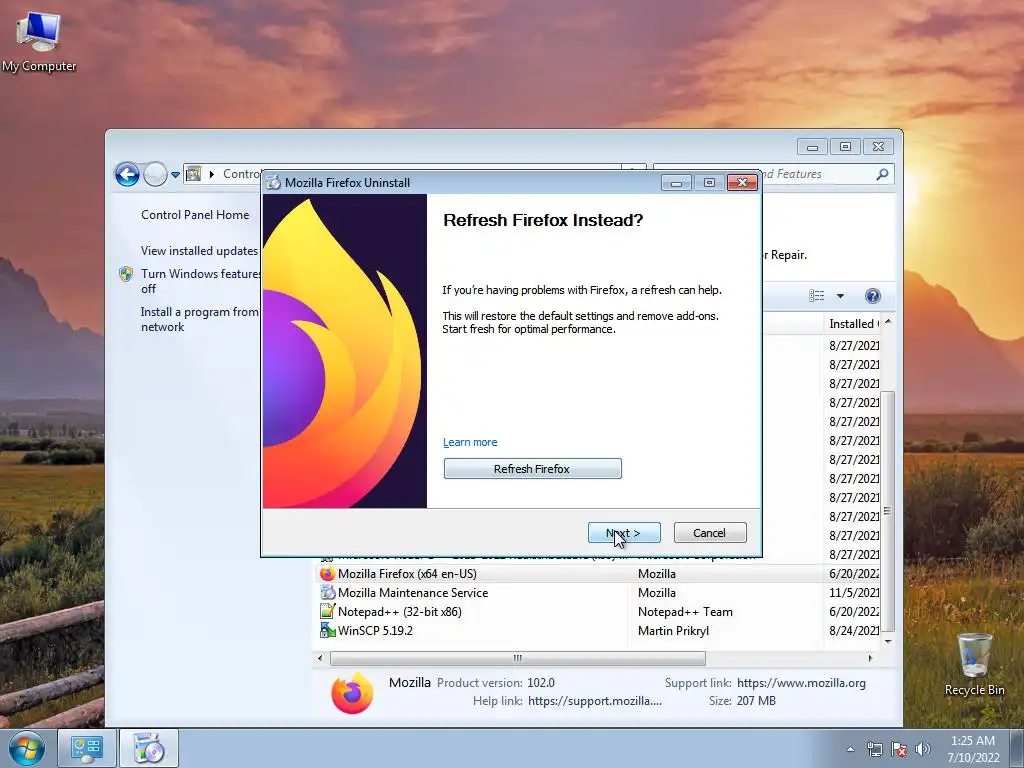1024x768 pixels.
Task: Click the uninstaller title bar icon
Action: (x=273, y=182)
